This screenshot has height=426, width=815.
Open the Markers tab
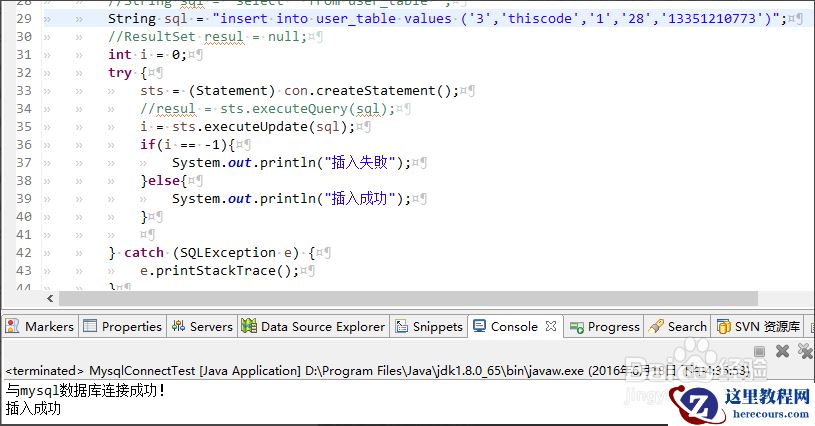tap(40, 326)
